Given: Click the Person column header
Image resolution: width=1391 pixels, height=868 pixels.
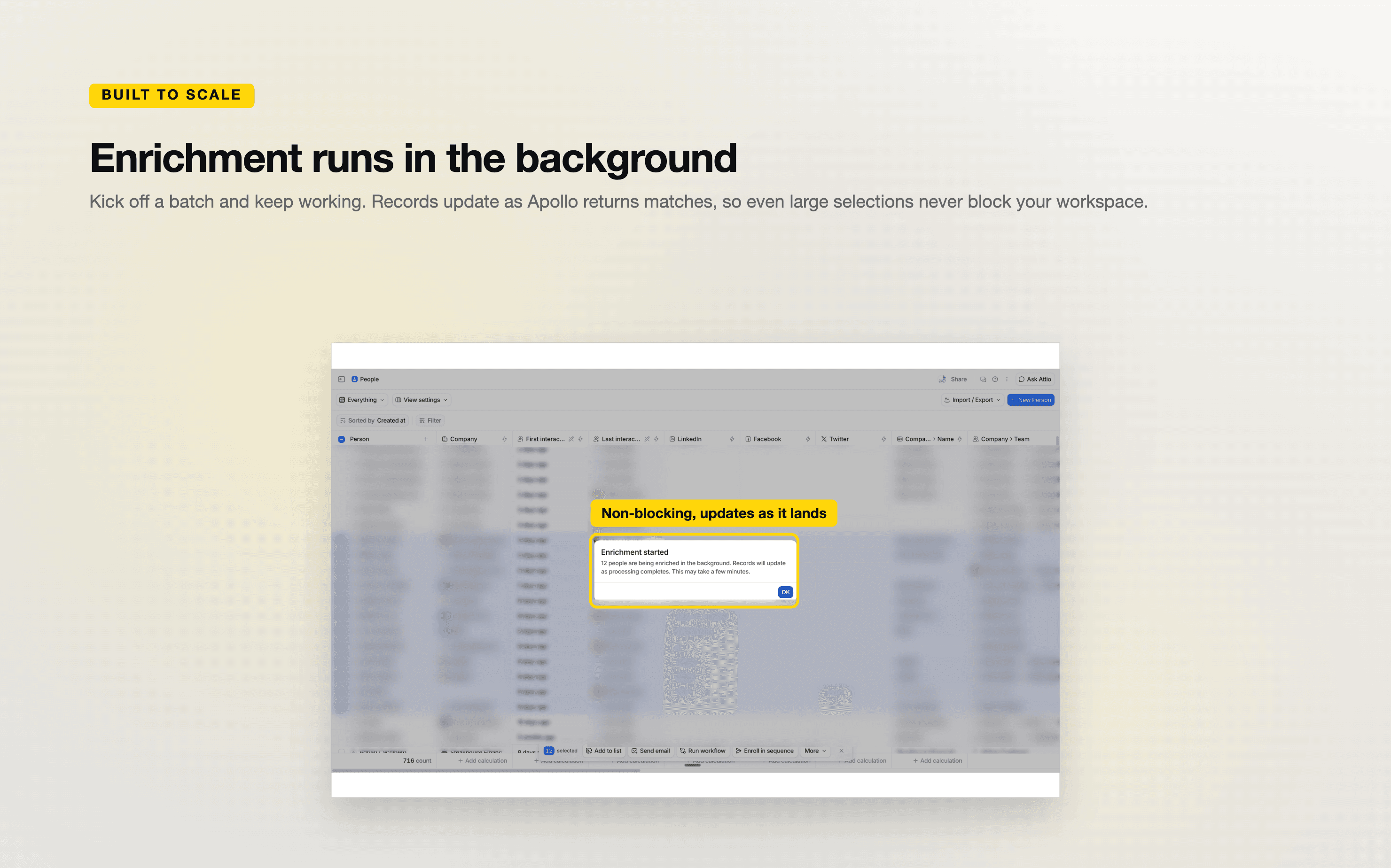Looking at the screenshot, I should (383, 439).
